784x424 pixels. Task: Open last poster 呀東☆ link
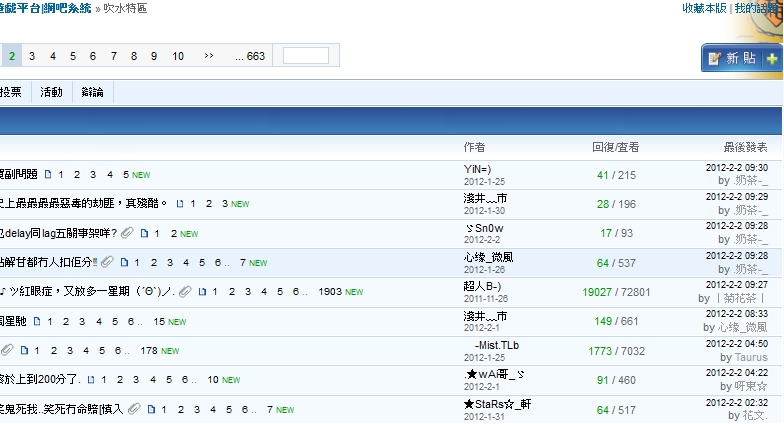coord(750,386)
